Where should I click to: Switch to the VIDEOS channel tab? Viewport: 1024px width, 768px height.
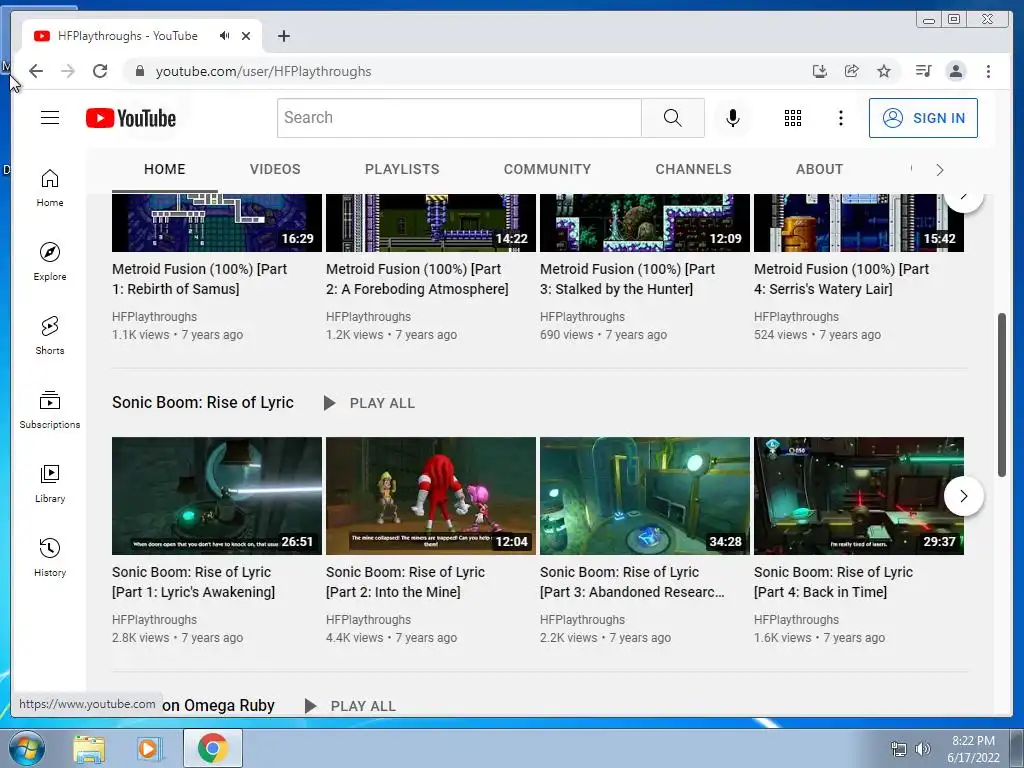pyautogui.click(x=275, y=169)
